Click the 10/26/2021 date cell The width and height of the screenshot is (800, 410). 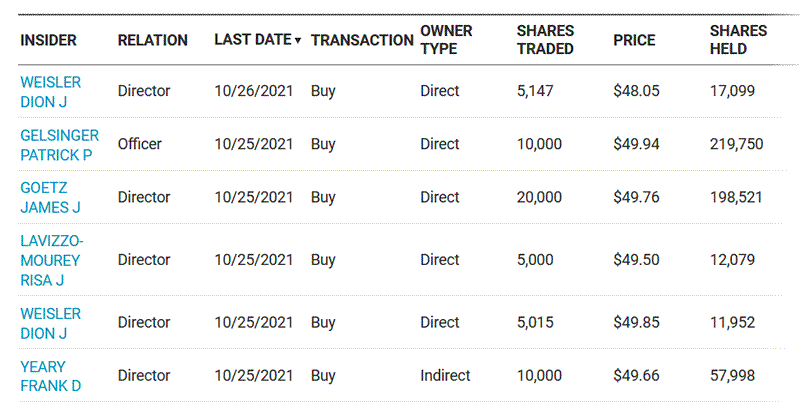[x=253, y=91]
